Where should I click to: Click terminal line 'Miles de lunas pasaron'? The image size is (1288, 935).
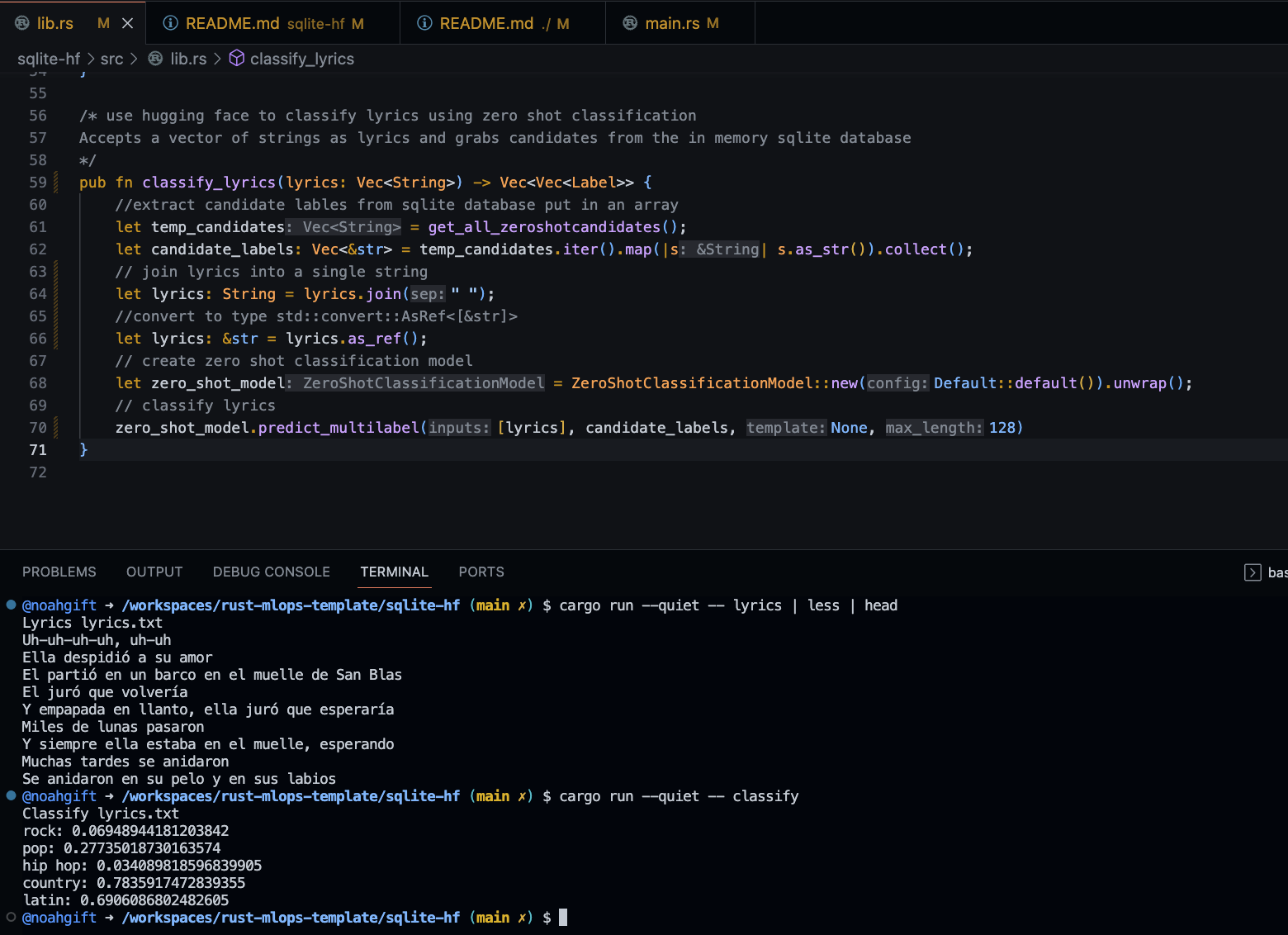113,727
